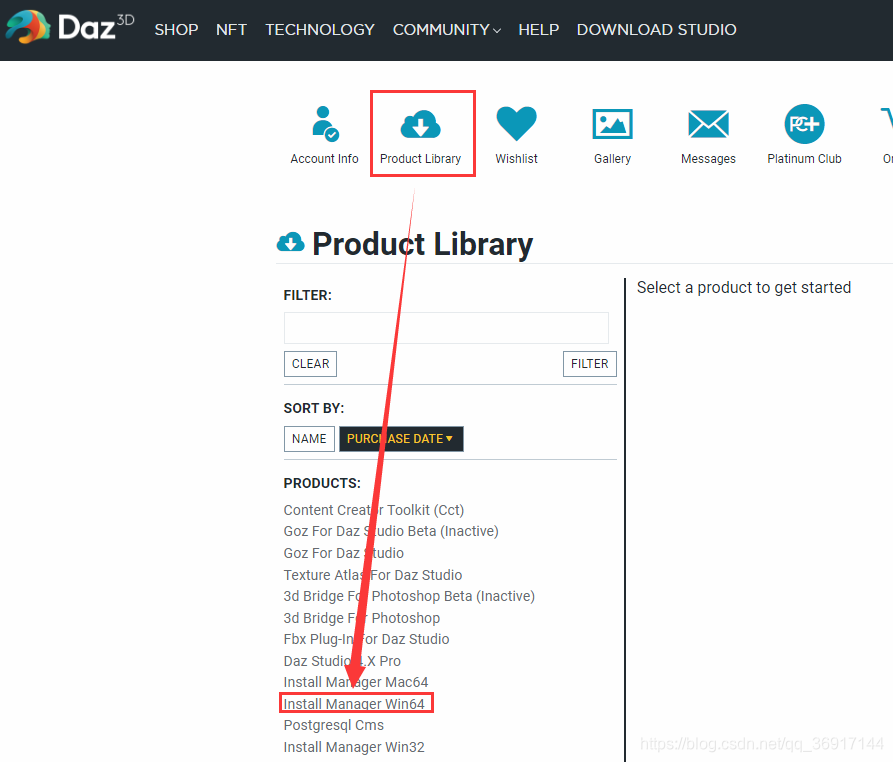Image resolution: width=893 pixels, height=762 pixels.
Task: Select the plain Goz For Daz Studio product
Action: (x=343, y=553)
